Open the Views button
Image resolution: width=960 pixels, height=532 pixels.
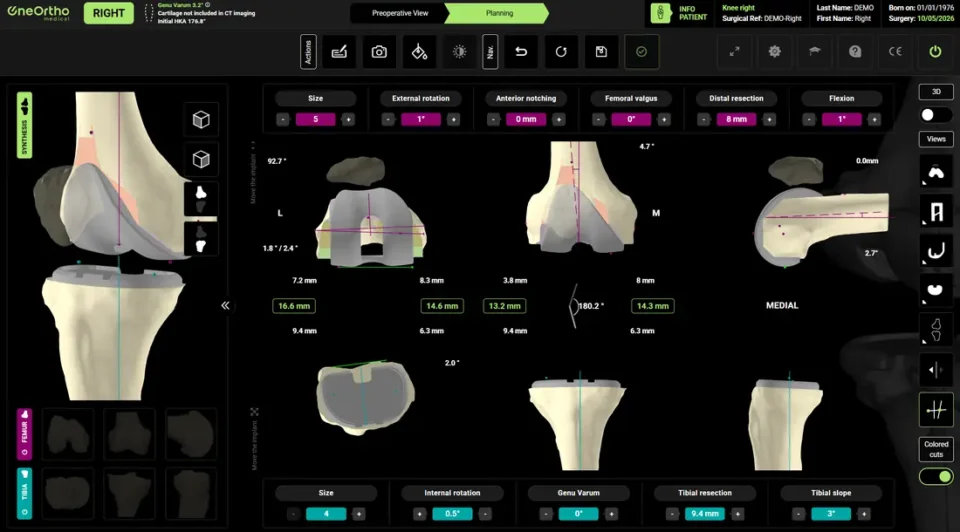coord(936,139)
